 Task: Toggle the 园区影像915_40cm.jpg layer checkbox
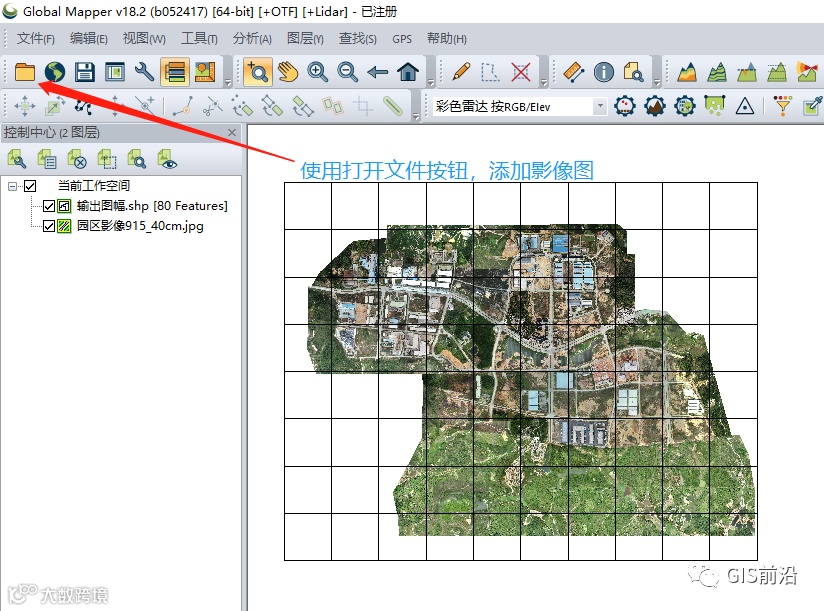(49, 226)
